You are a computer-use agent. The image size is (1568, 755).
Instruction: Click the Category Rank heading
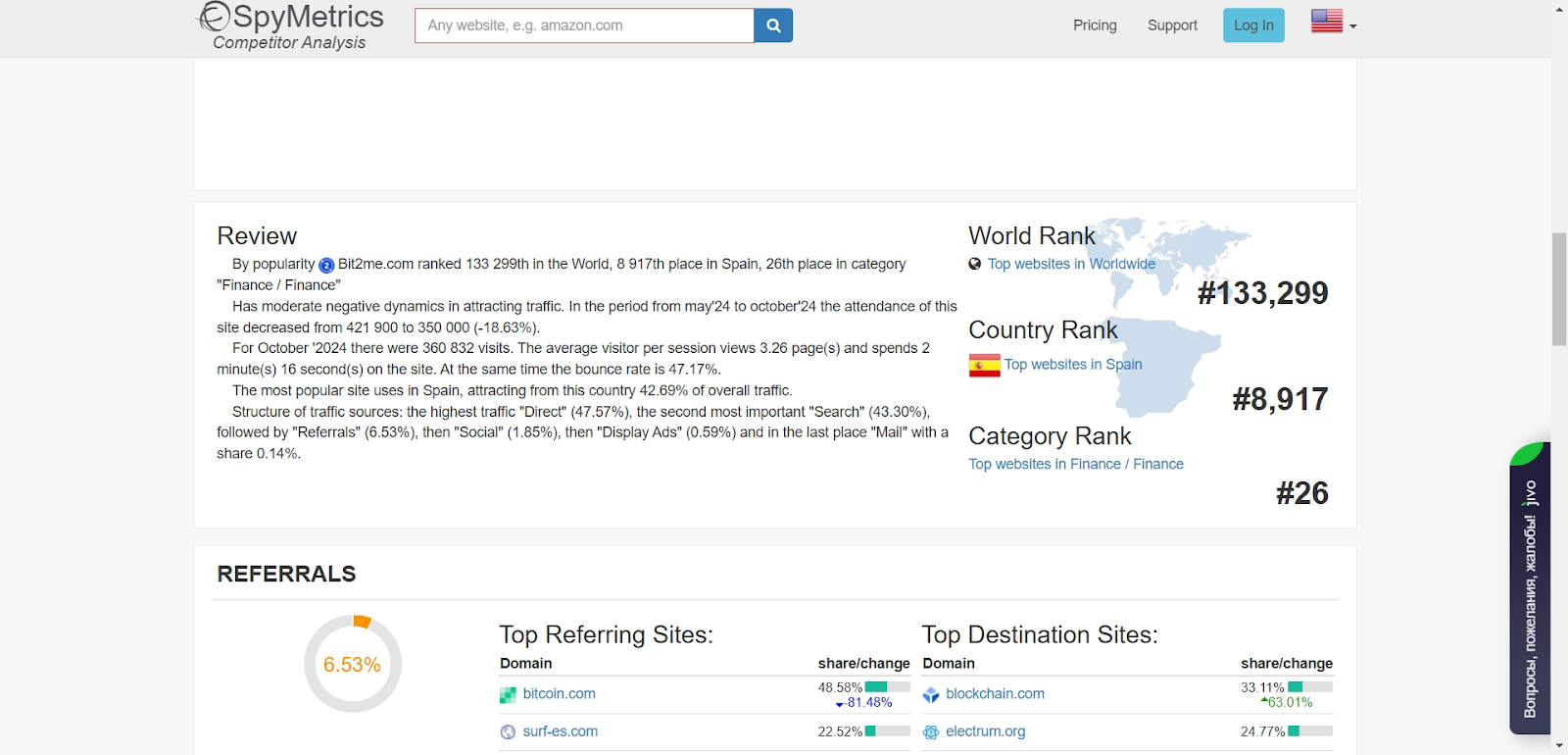[x=1050, y=436]
